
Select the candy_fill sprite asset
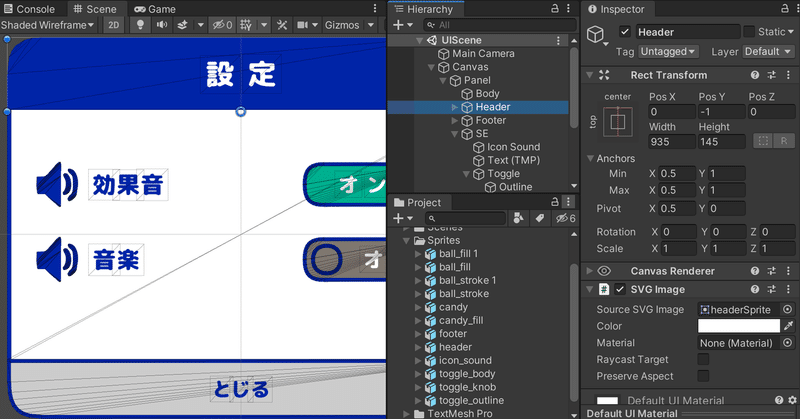[x=454, y=321]
